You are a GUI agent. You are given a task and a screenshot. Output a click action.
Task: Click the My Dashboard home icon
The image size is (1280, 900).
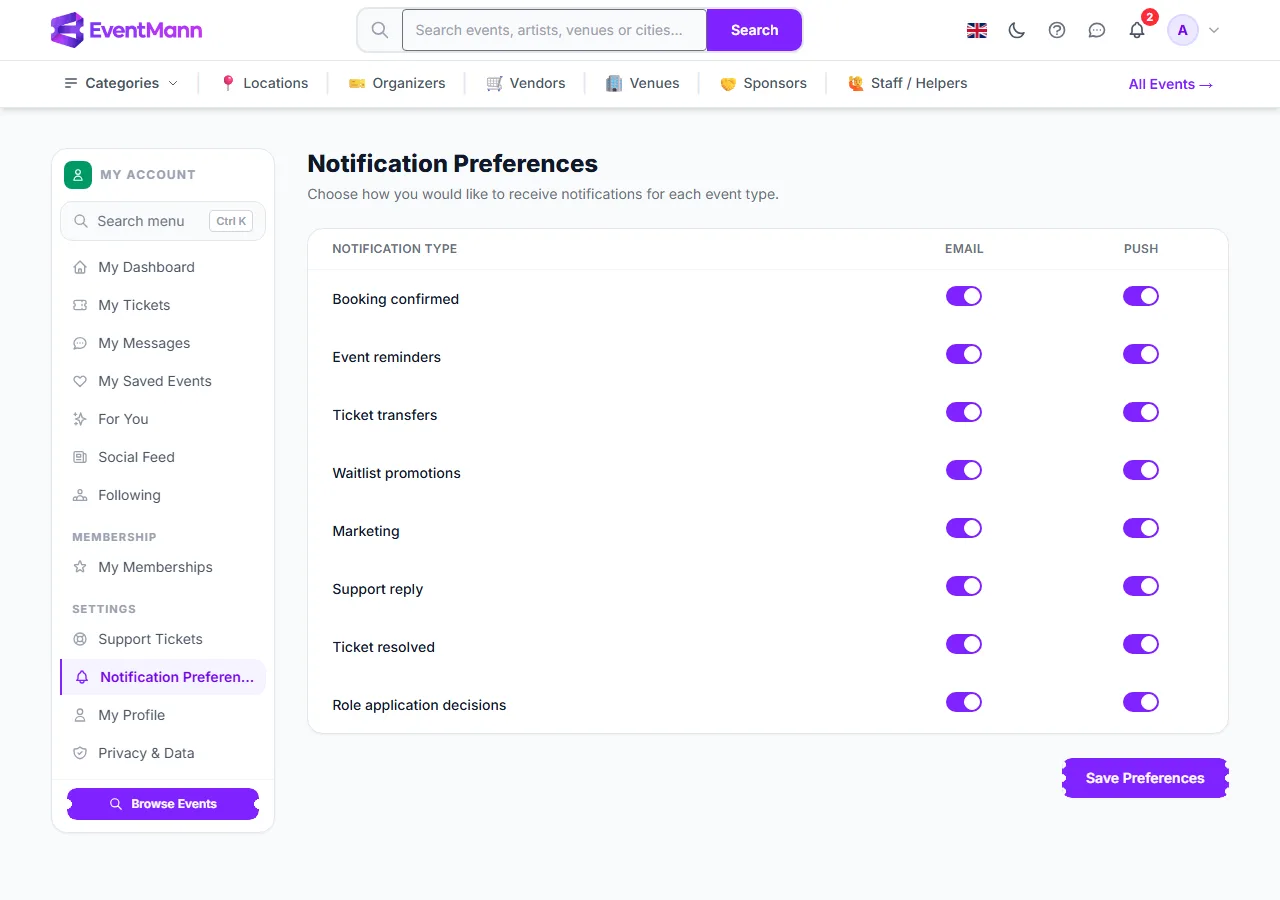click(x=80, y=267)
